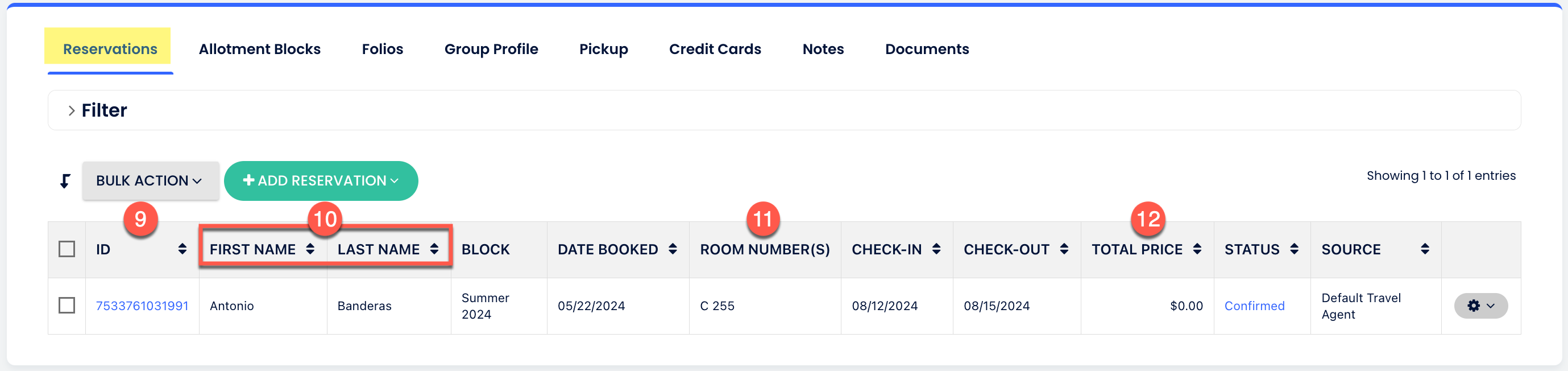Sort by Total Price arrows icon
Image resolution: width=1568 pixels, height=371 pixels.
click(1197, 249)
